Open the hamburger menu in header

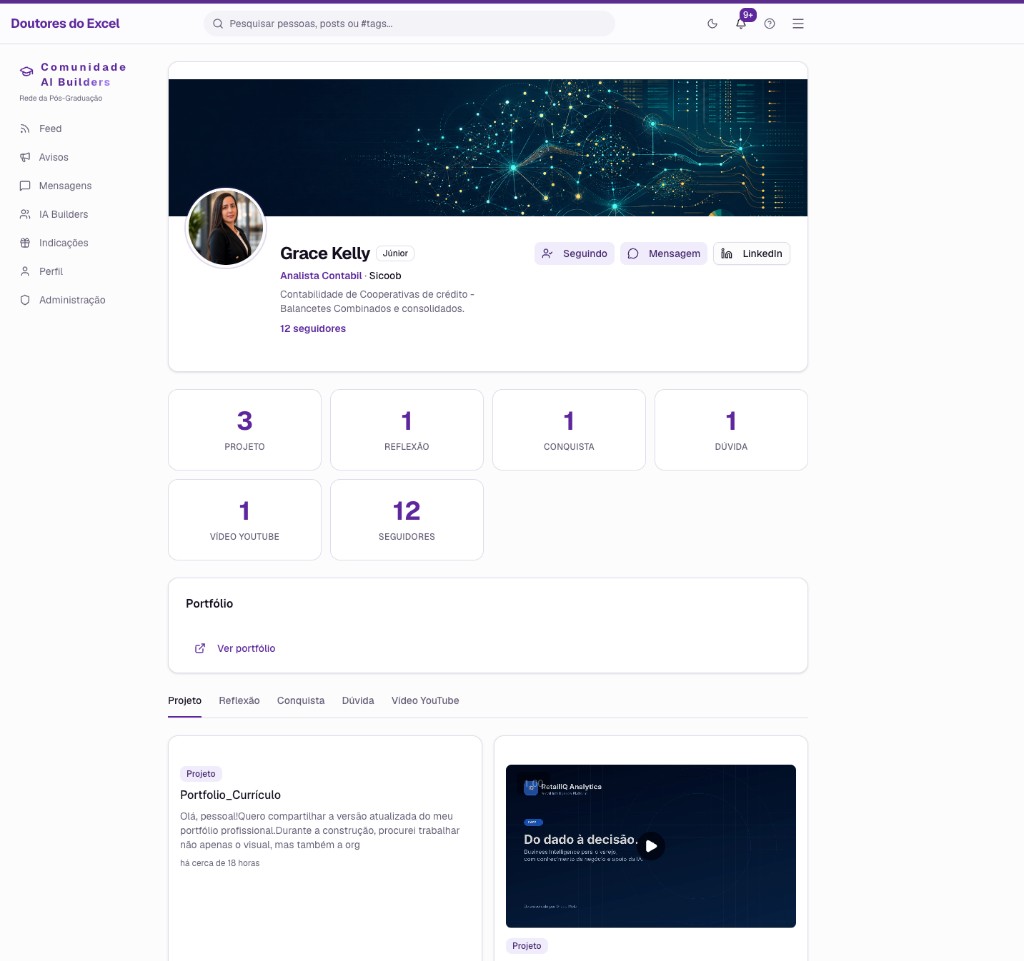click(798, 24)
